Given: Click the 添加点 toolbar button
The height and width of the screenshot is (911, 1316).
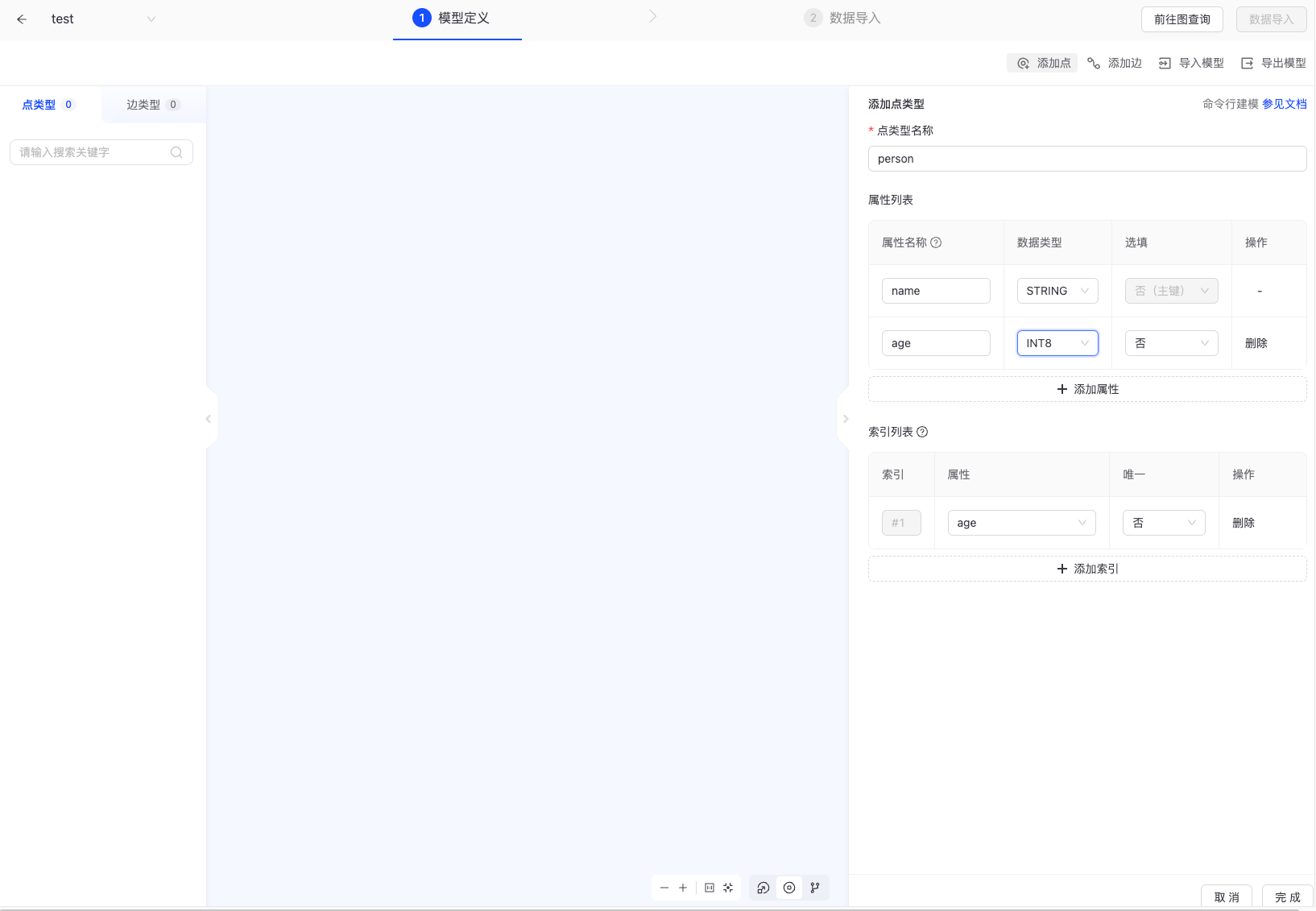Looking at the screenshot, I should (1043, 63).
